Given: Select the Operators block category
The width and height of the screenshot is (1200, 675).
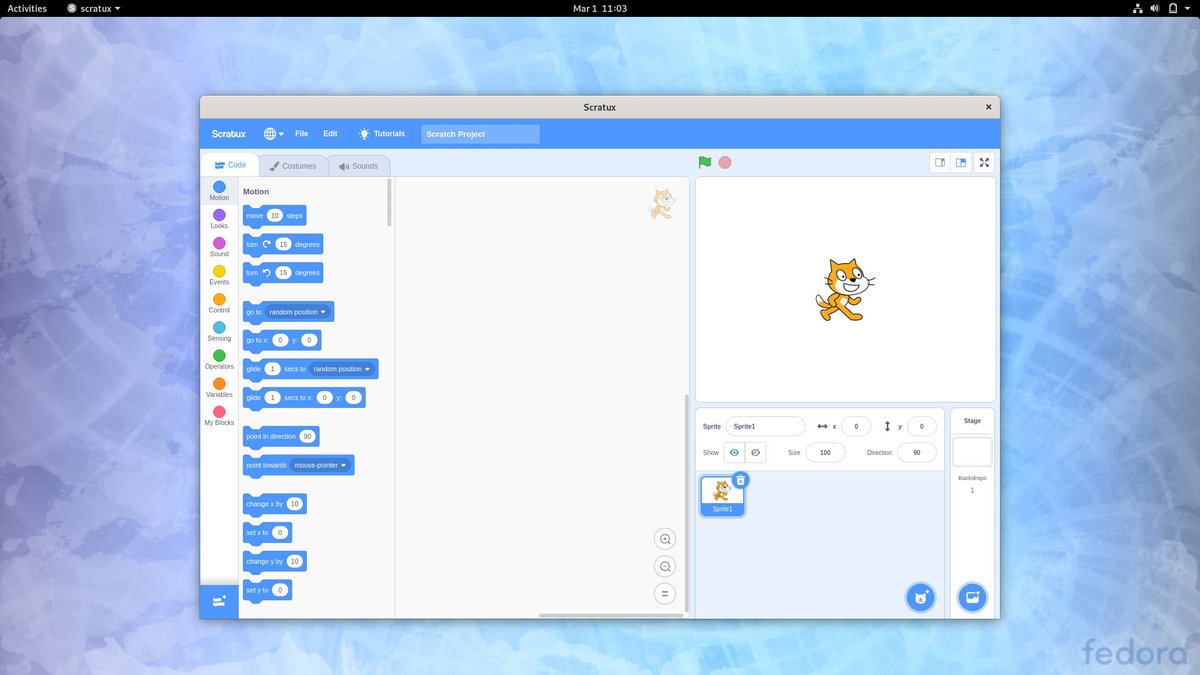Looking at the screenshot, I should tap(219, 359).
